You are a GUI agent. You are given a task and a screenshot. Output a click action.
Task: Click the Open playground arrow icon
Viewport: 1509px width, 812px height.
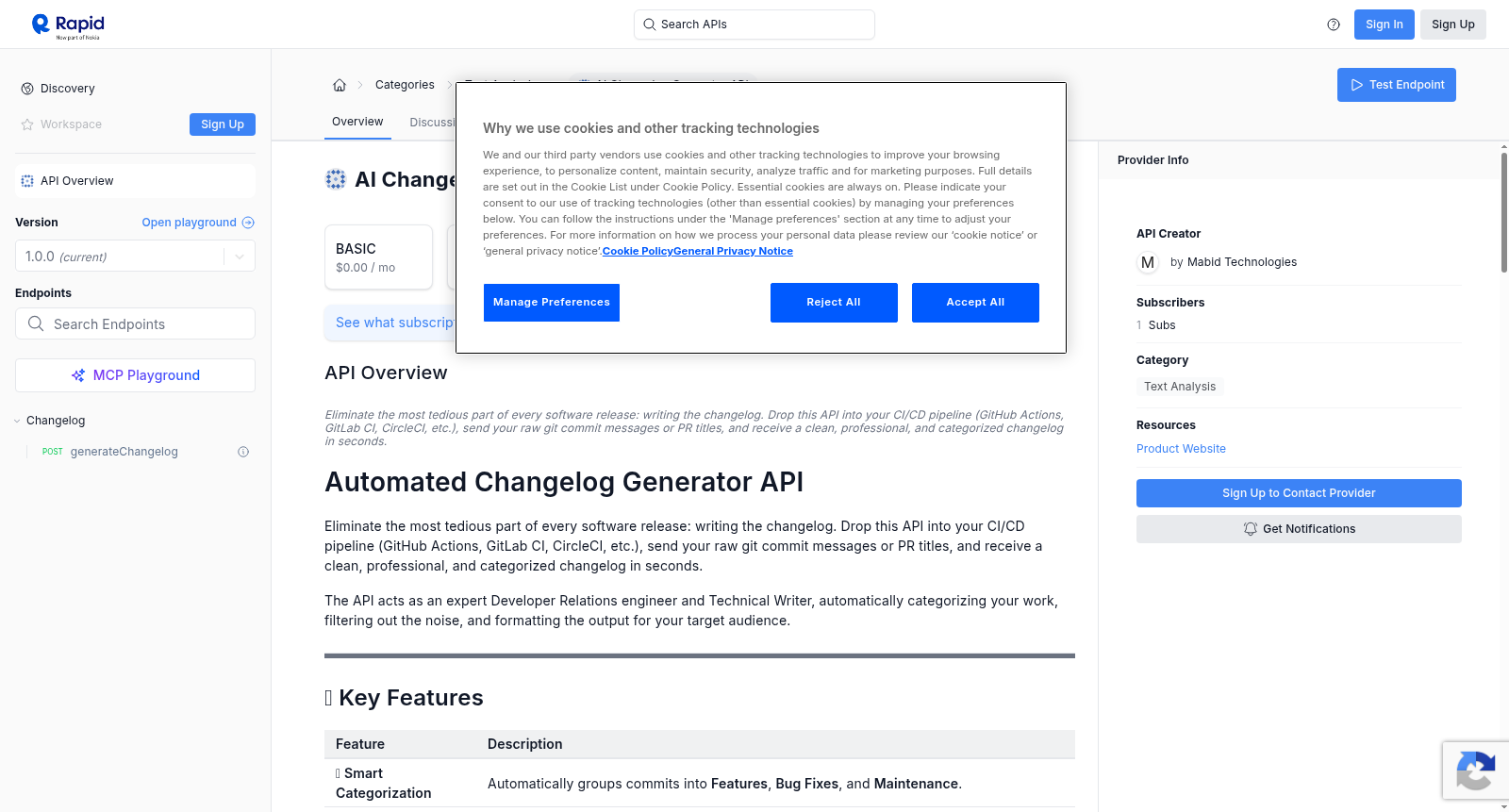coord(248,223)
